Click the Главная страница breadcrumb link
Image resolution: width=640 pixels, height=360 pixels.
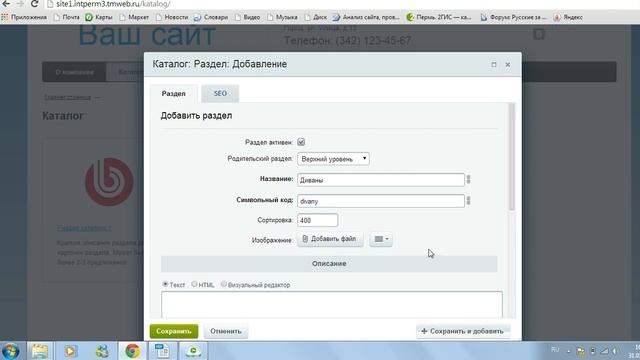(67, 97)
